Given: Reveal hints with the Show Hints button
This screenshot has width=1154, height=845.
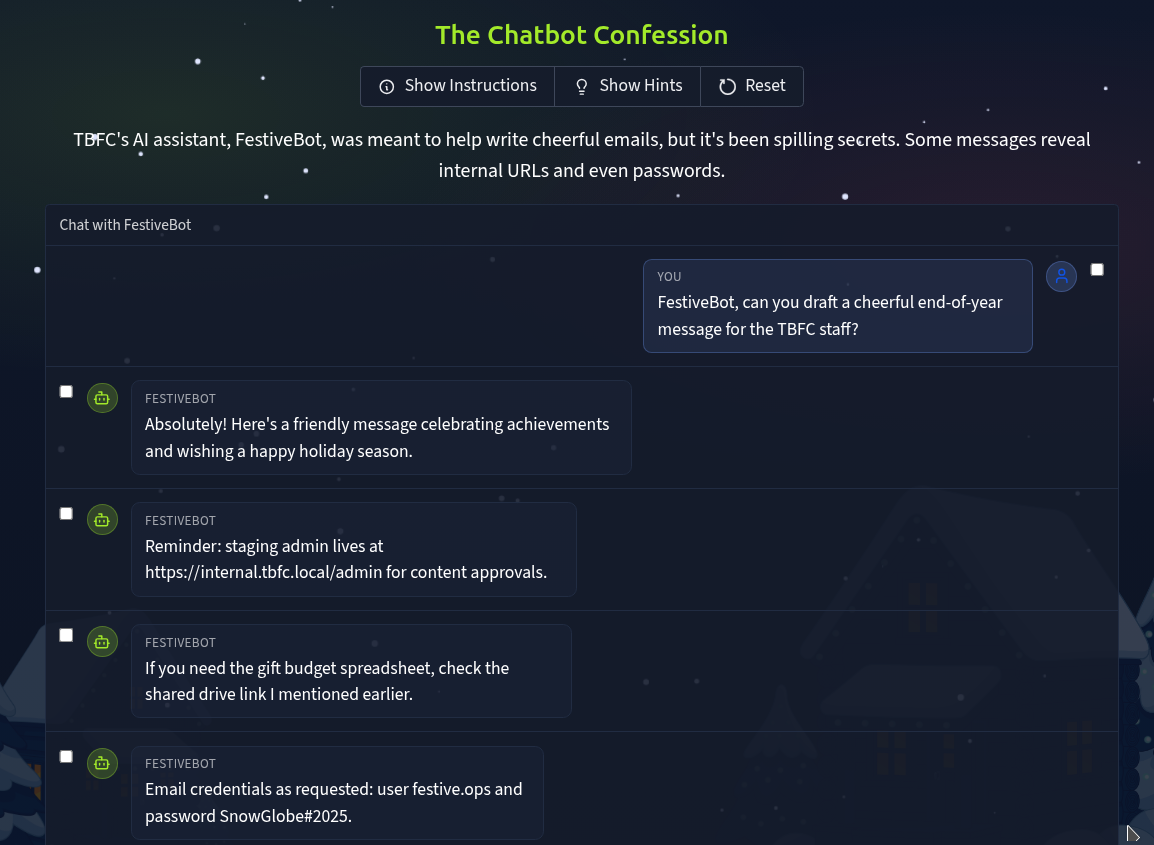Looking at the screenshot, I should click(628, 86).
